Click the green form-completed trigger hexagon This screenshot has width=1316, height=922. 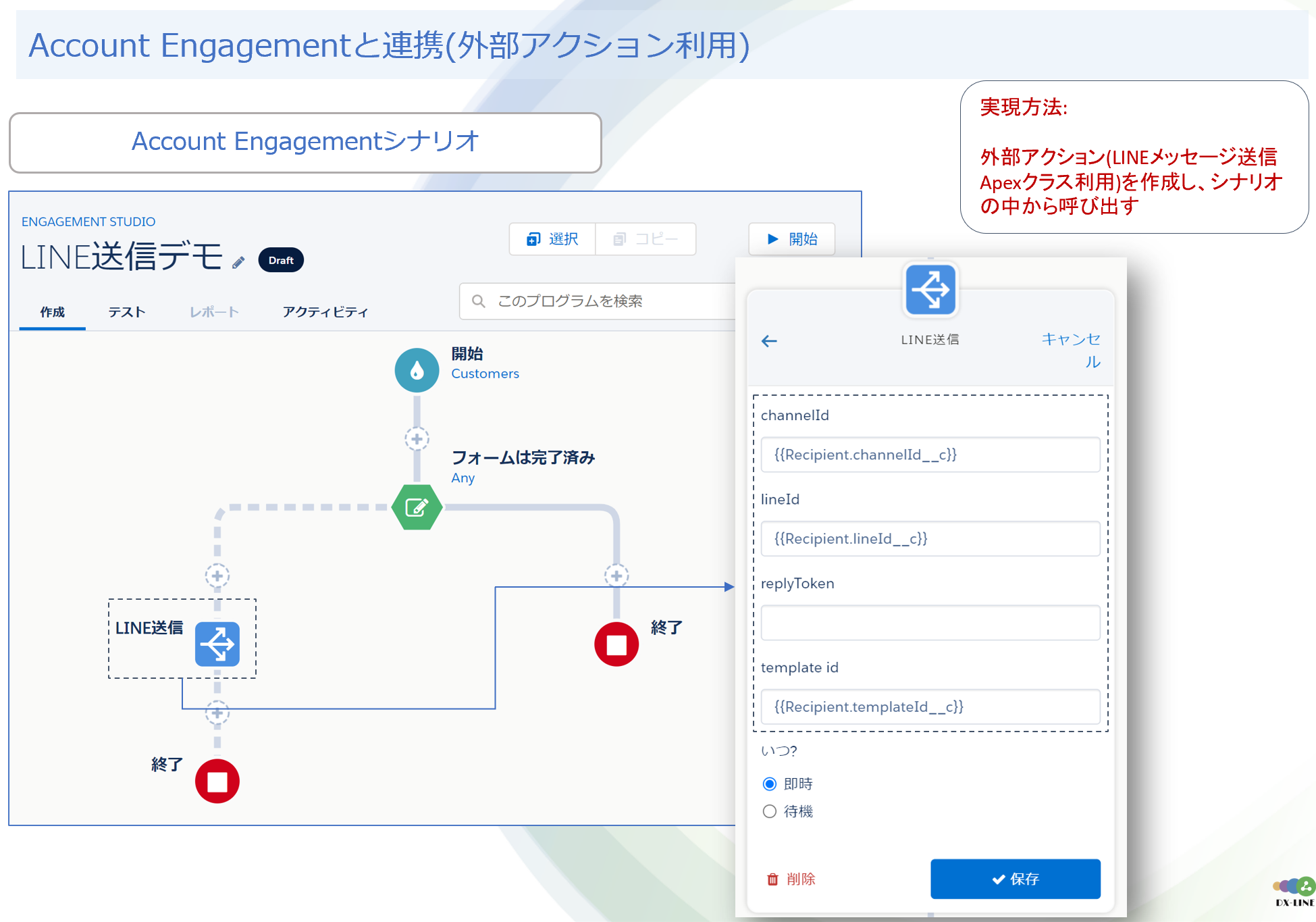pyautogui.click(x=417, y=507)
